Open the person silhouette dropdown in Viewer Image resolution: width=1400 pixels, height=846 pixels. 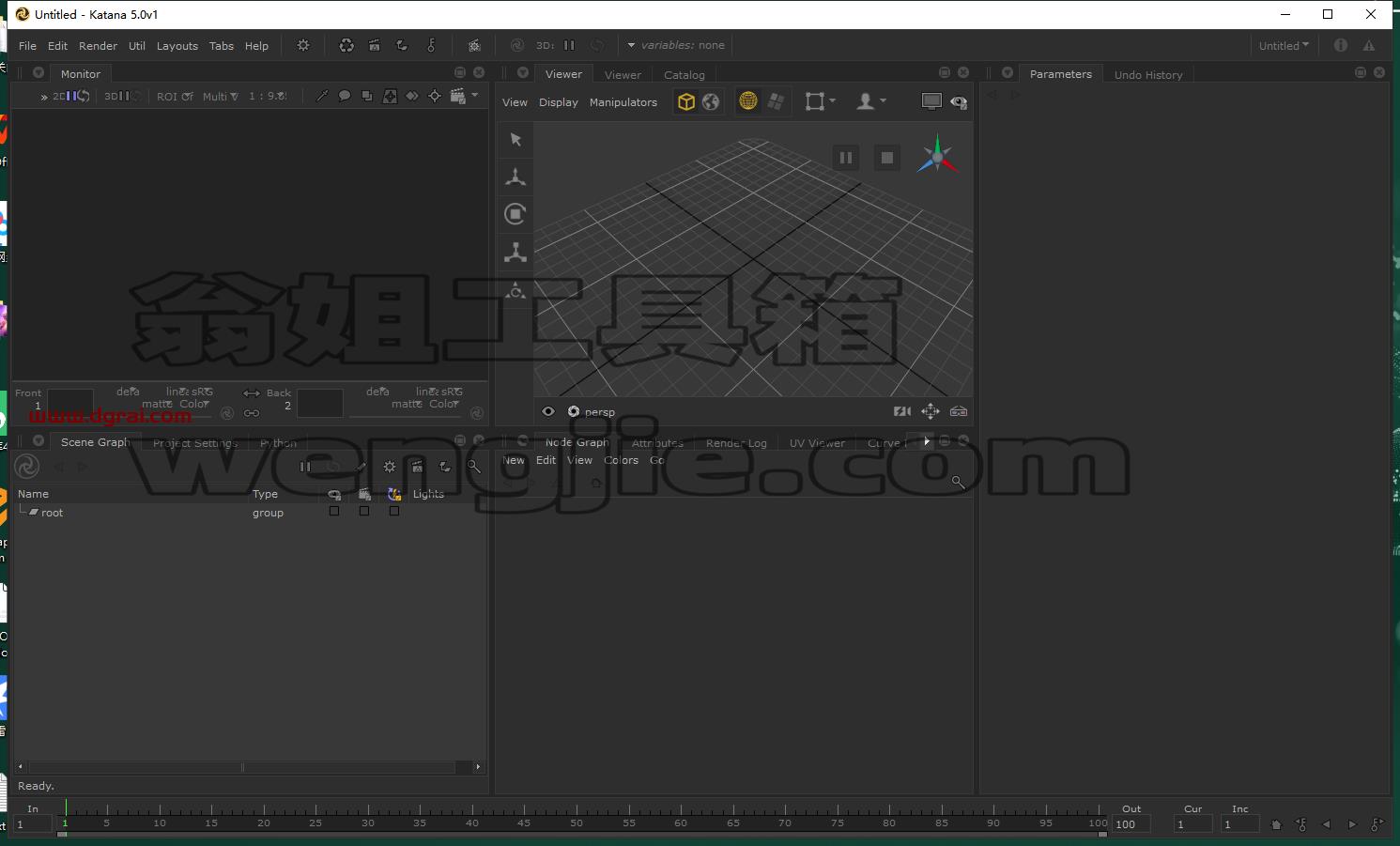click(870, 101)
